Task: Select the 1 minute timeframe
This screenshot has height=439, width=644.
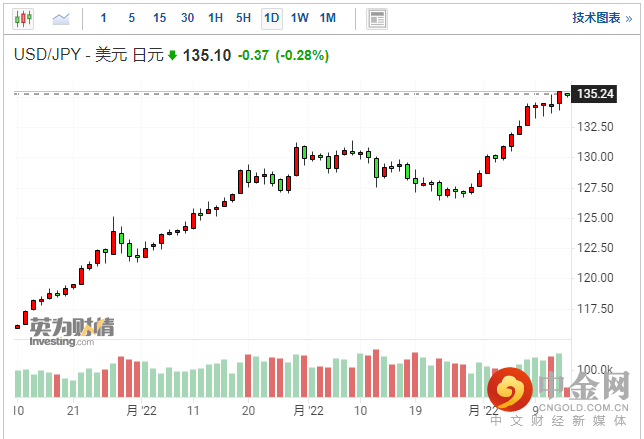Action: [x=104, y=18]
